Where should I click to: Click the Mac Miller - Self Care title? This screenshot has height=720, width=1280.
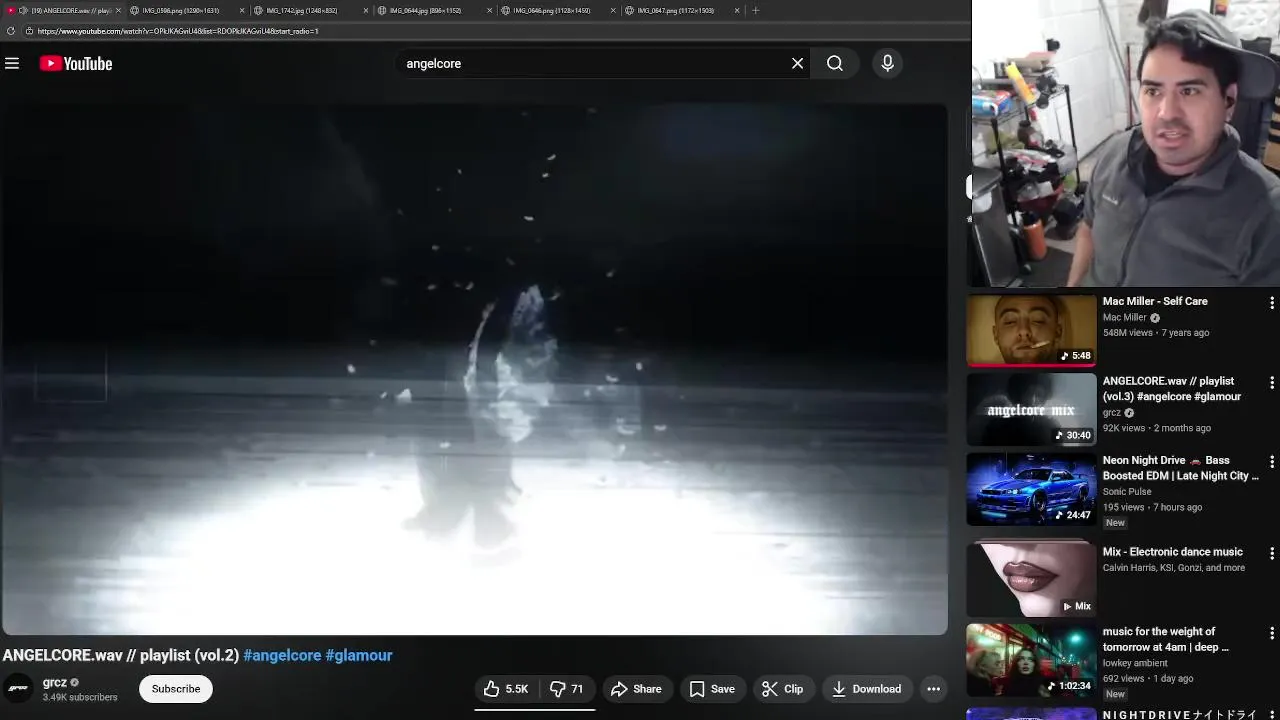(x=1155, y=301)
